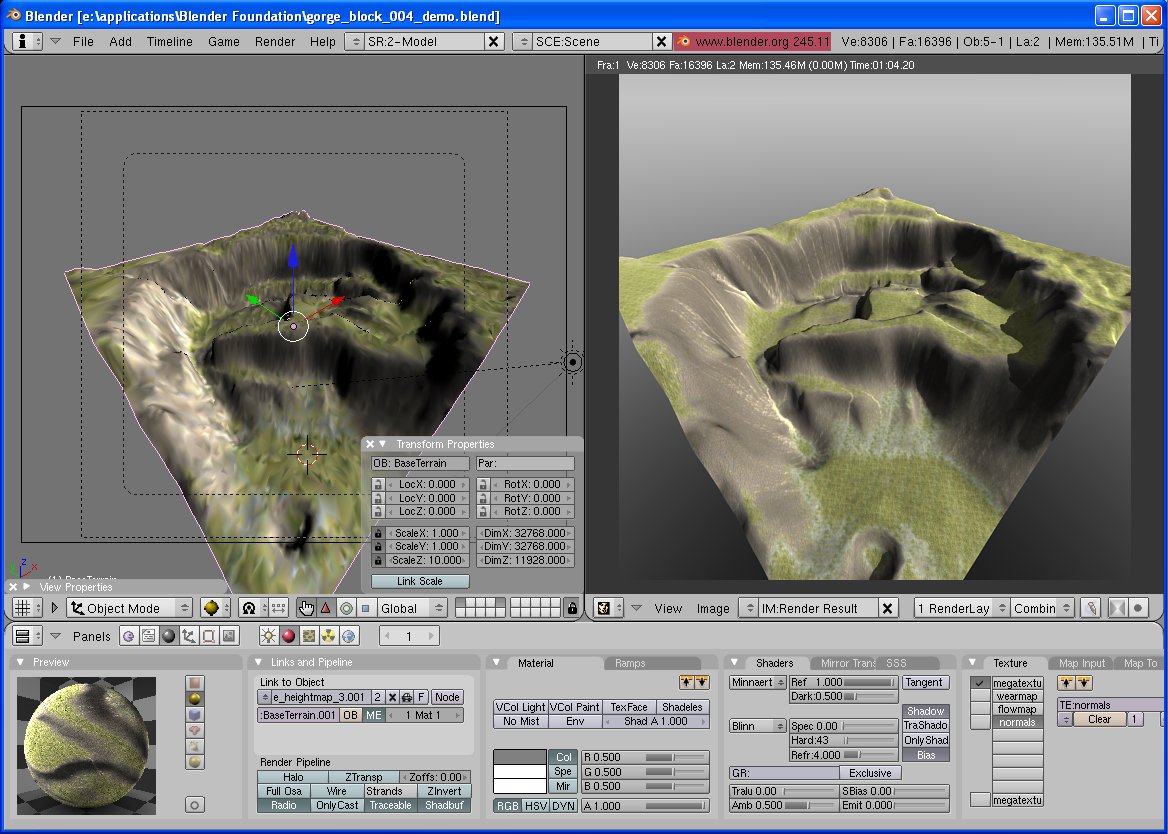
Task: Open the Global orientation dropdown
Action: coord(412,608)
